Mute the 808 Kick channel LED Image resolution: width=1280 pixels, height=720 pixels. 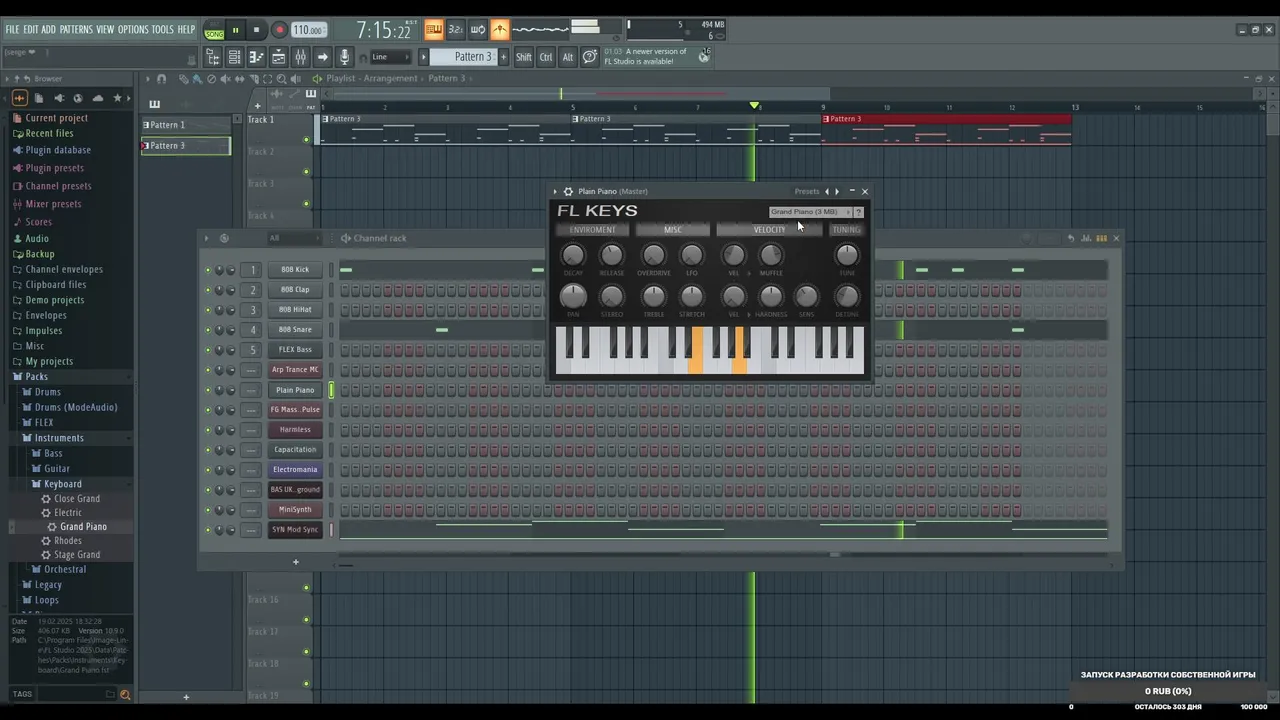(208, 270)
